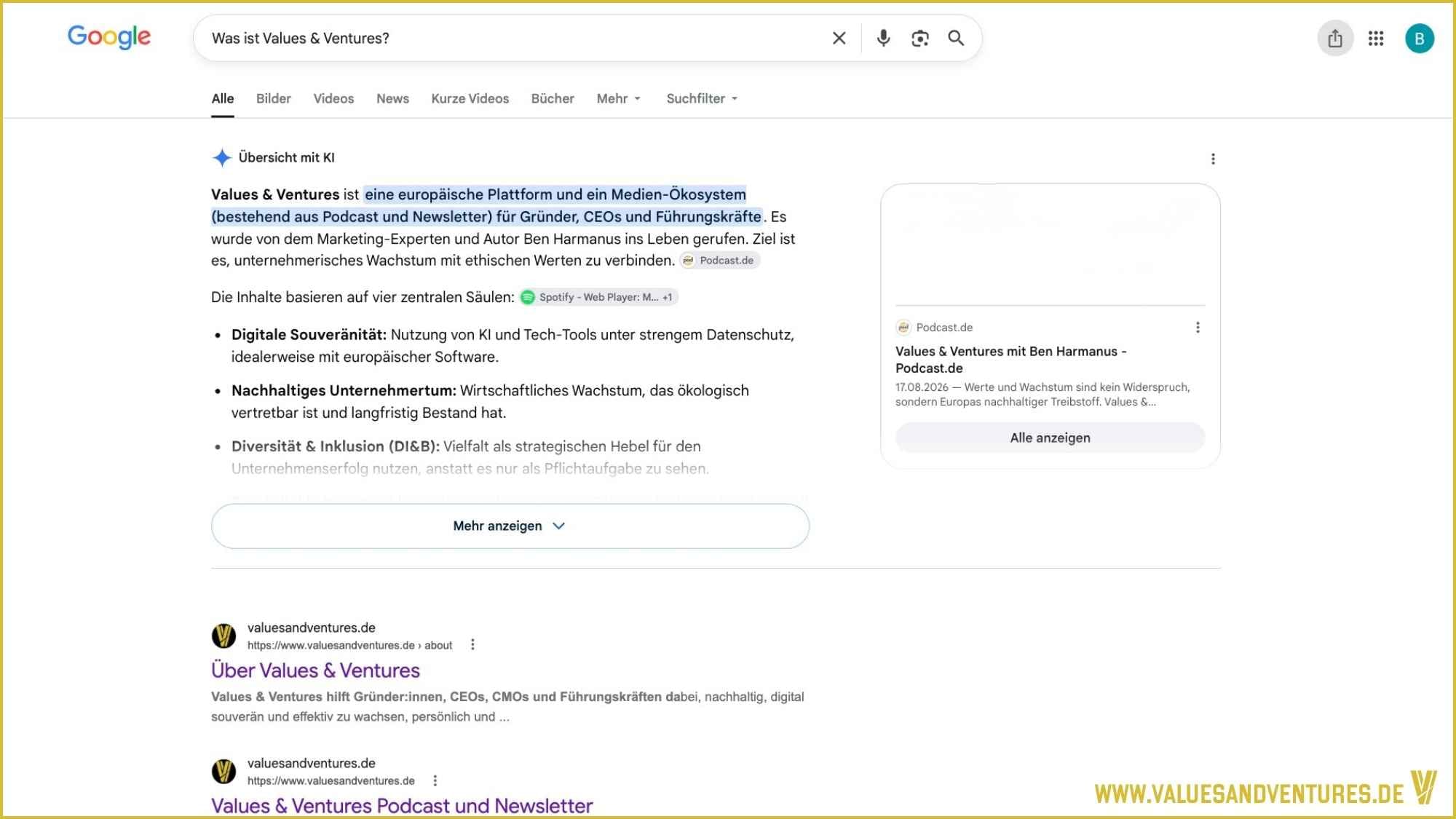This screenshot has height=819, width=1456.
Task: Expand the Mehr dropdown
Action: tap(619, 98)
